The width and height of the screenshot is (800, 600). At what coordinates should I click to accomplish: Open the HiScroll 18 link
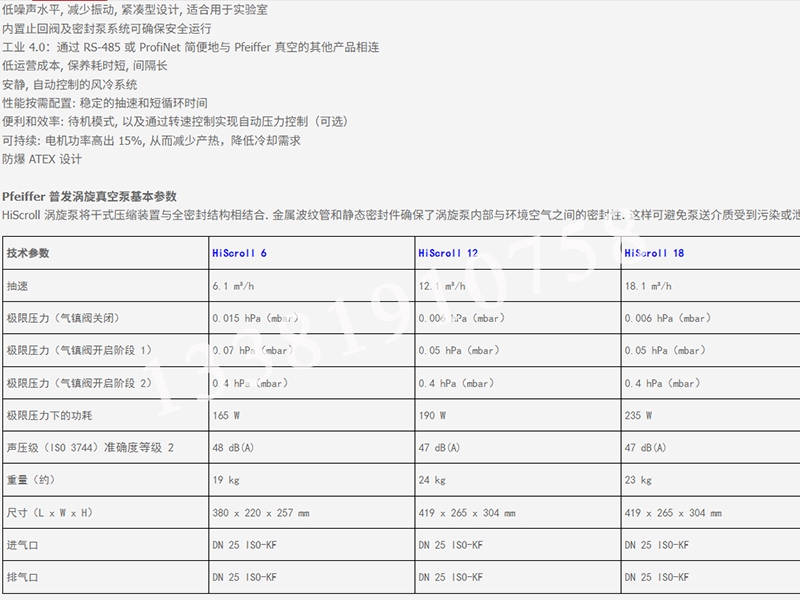tap(654, 253)
